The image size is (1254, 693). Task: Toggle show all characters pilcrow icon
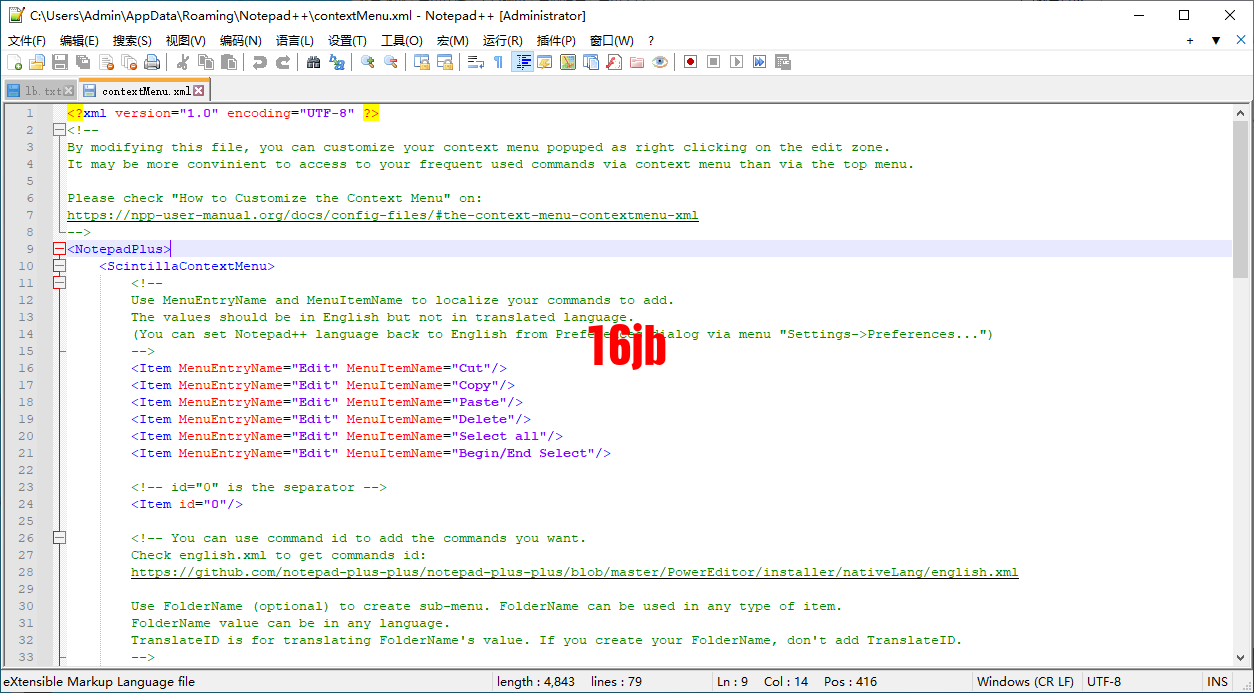[498, 62]
